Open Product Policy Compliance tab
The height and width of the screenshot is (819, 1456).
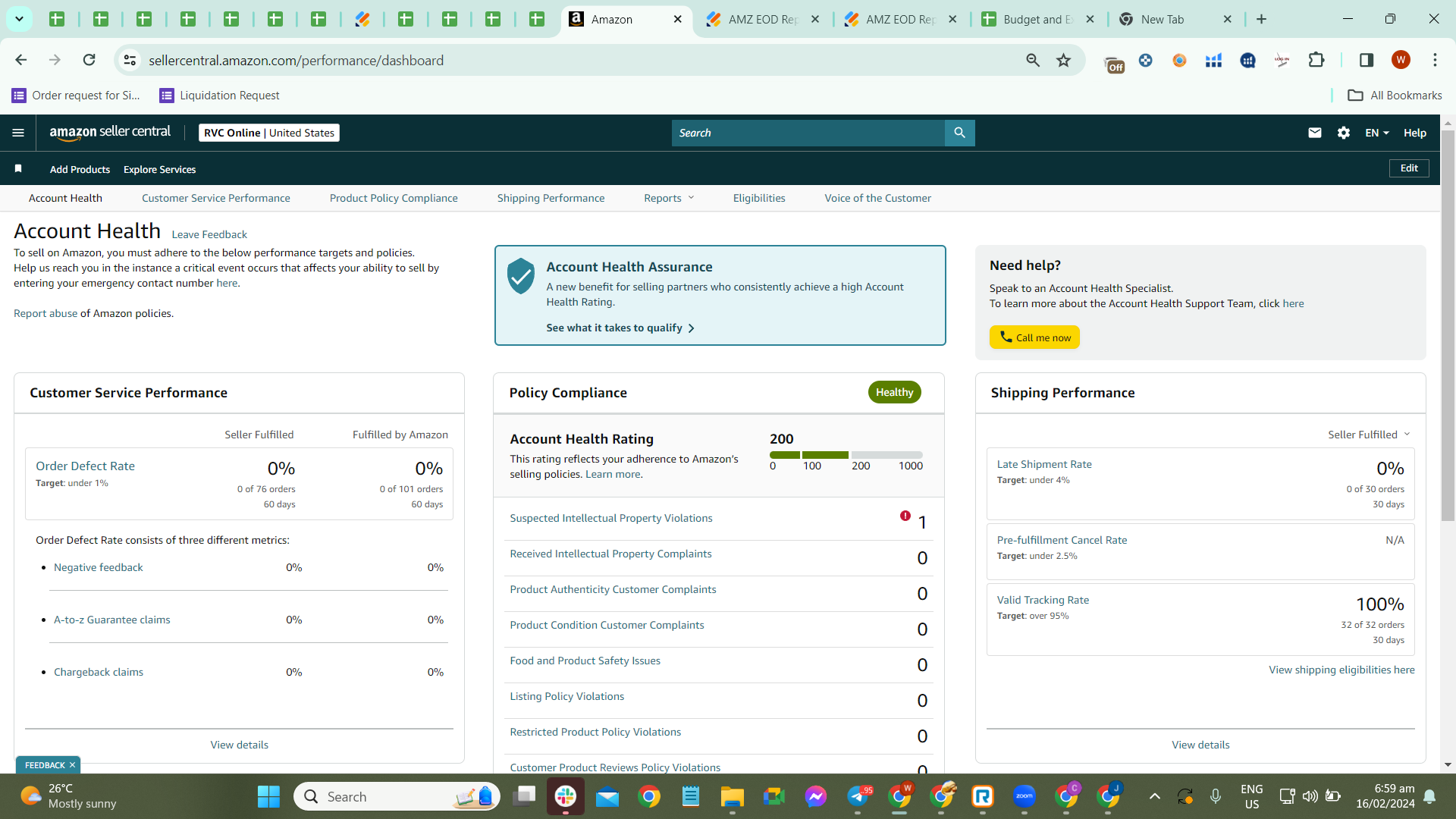tap(394, 198)
